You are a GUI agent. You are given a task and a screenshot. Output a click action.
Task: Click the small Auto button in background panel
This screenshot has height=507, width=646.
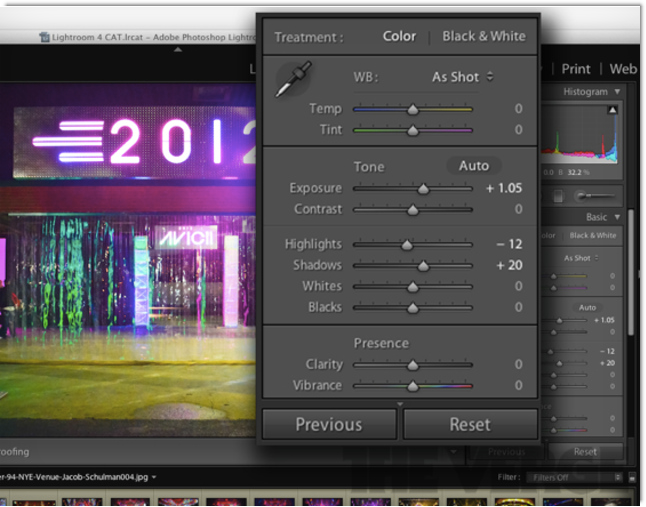pos(587,308)
